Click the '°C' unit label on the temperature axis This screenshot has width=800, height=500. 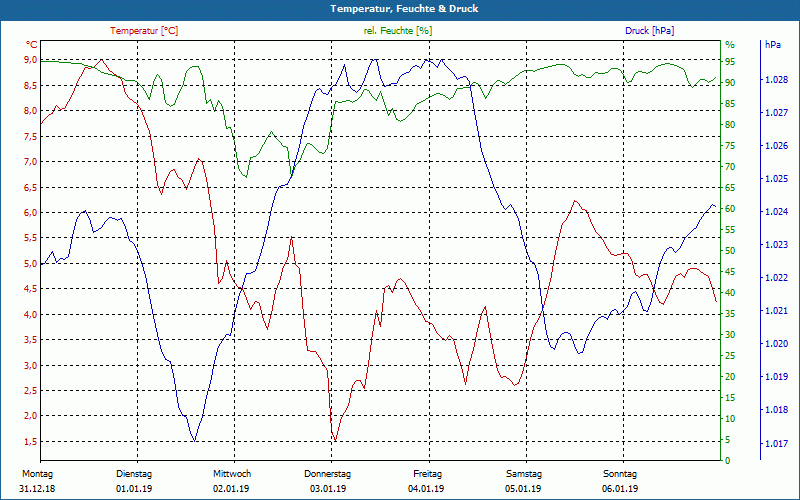31,44
